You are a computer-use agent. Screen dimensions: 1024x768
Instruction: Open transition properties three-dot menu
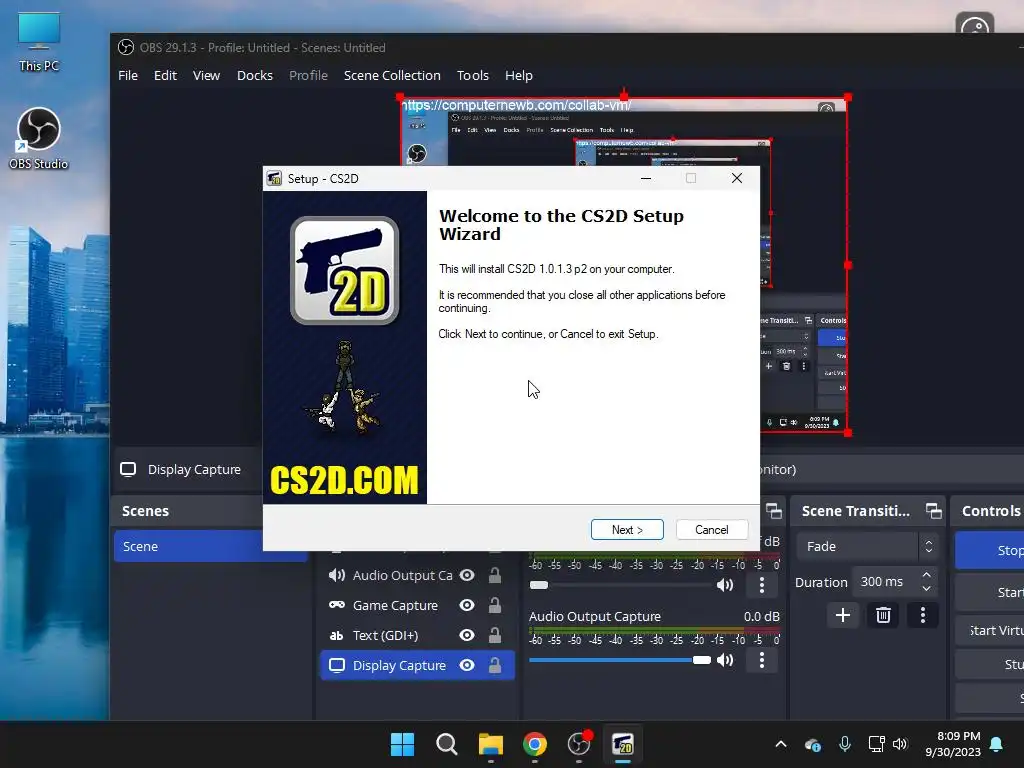point(923,615)
